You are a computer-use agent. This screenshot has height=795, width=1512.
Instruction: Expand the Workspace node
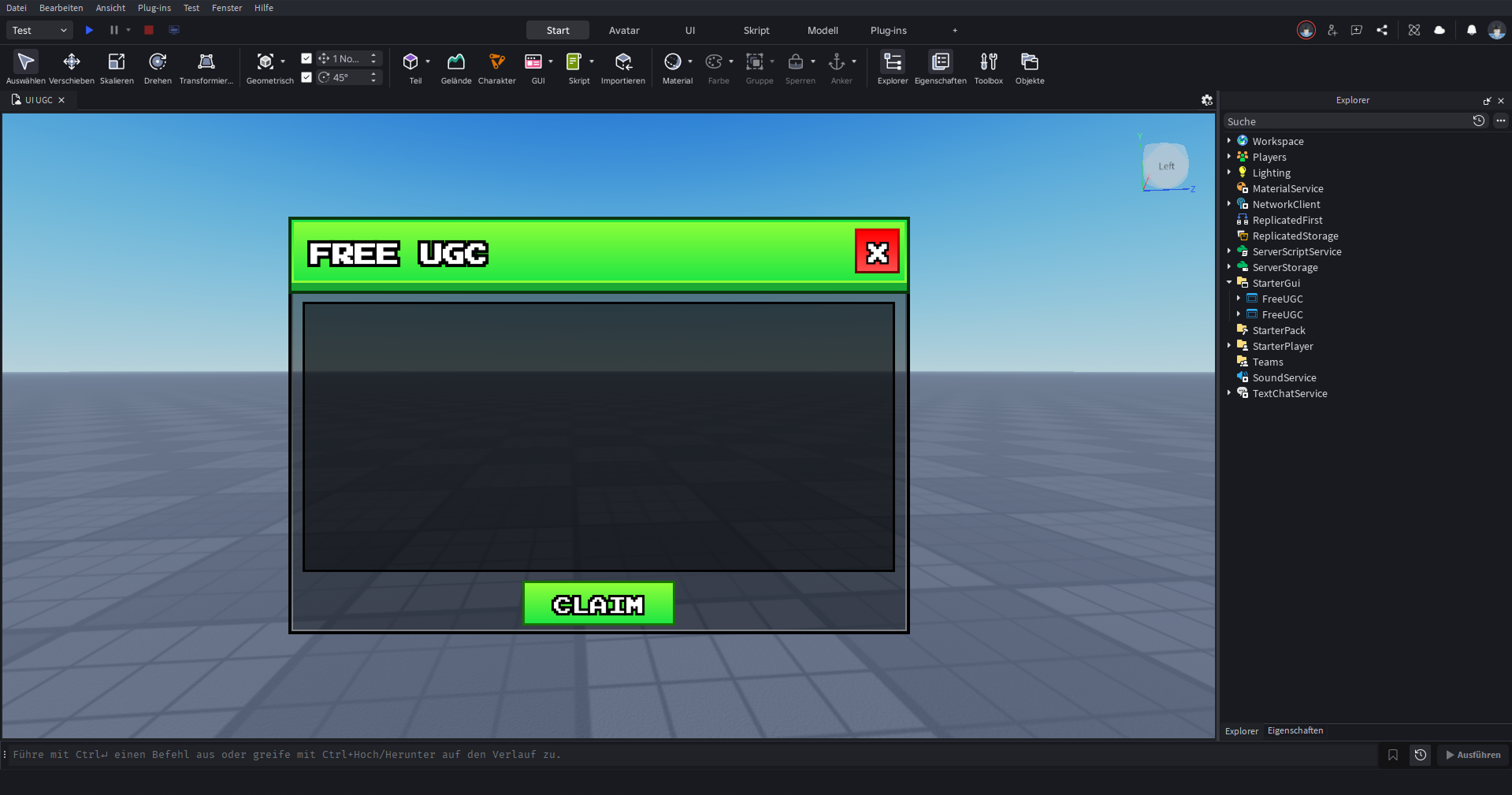(x=1229, y=141)
